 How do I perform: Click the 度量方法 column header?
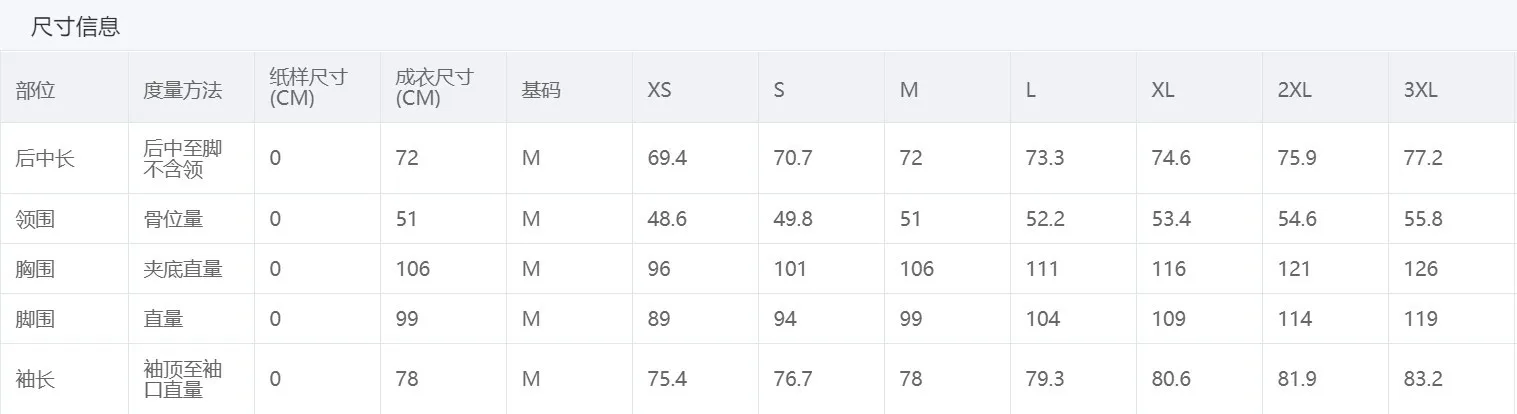(x=182, y=90)
